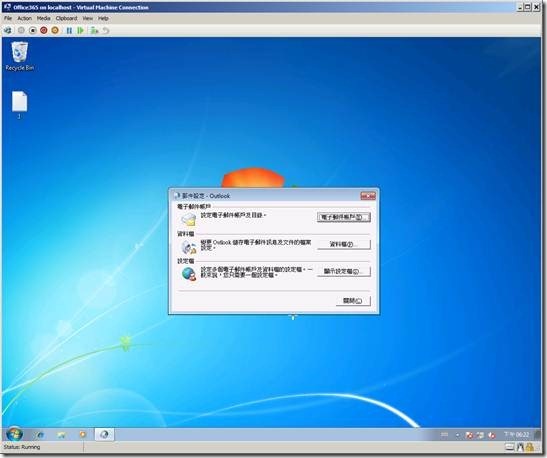Screen dimensions: 547x458
Task: Open the Media menu
Action: coord(44,18)
